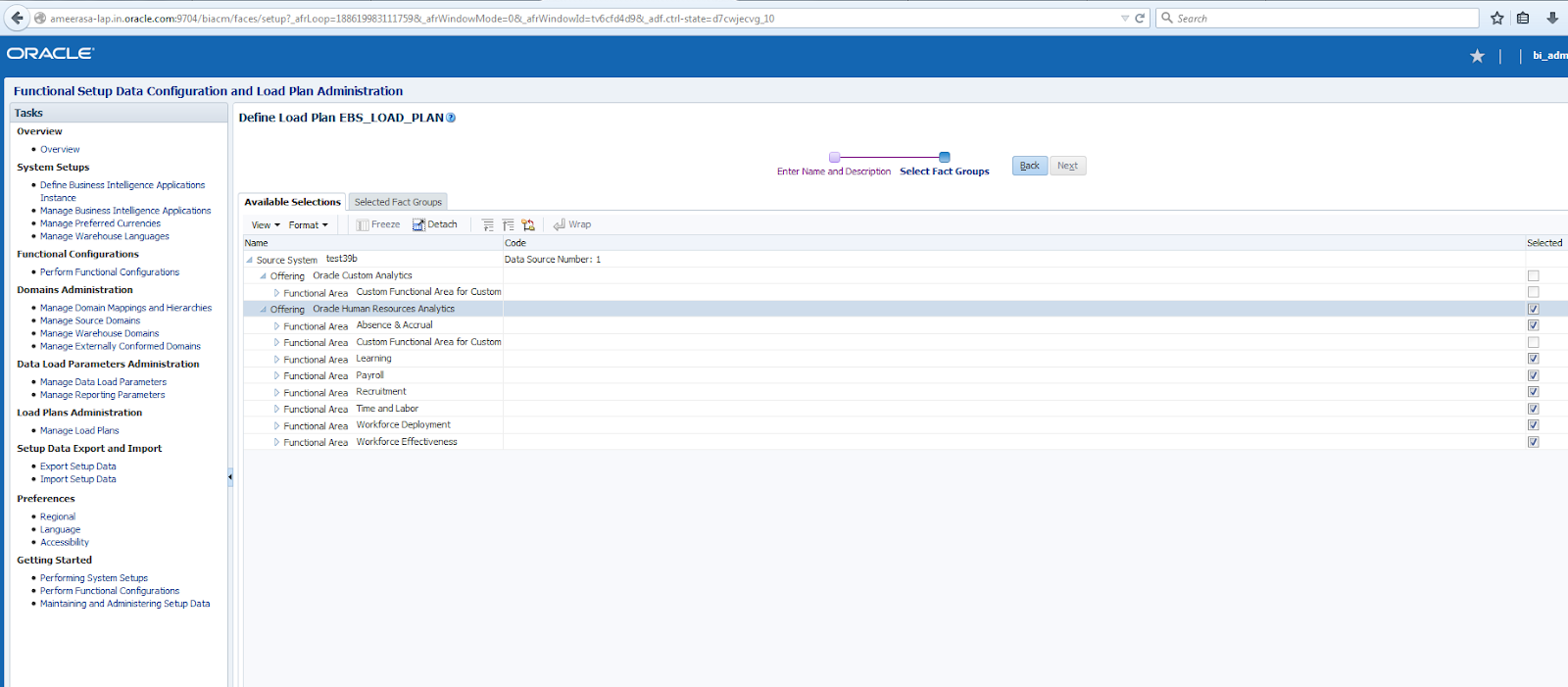The width and height of the screenshot is (1568, 687).
Task: Uncheck the Absence & Accrual checkbox
Action: point(1534,325)
